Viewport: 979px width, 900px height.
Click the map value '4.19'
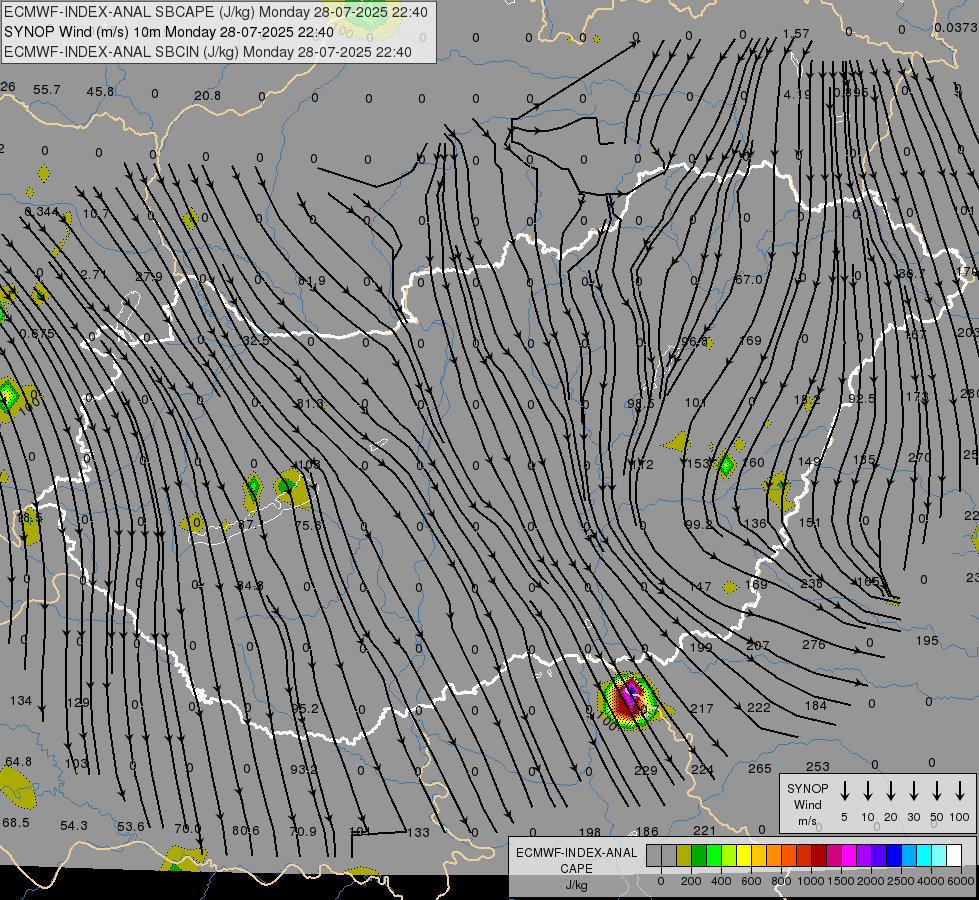point(797,94)
